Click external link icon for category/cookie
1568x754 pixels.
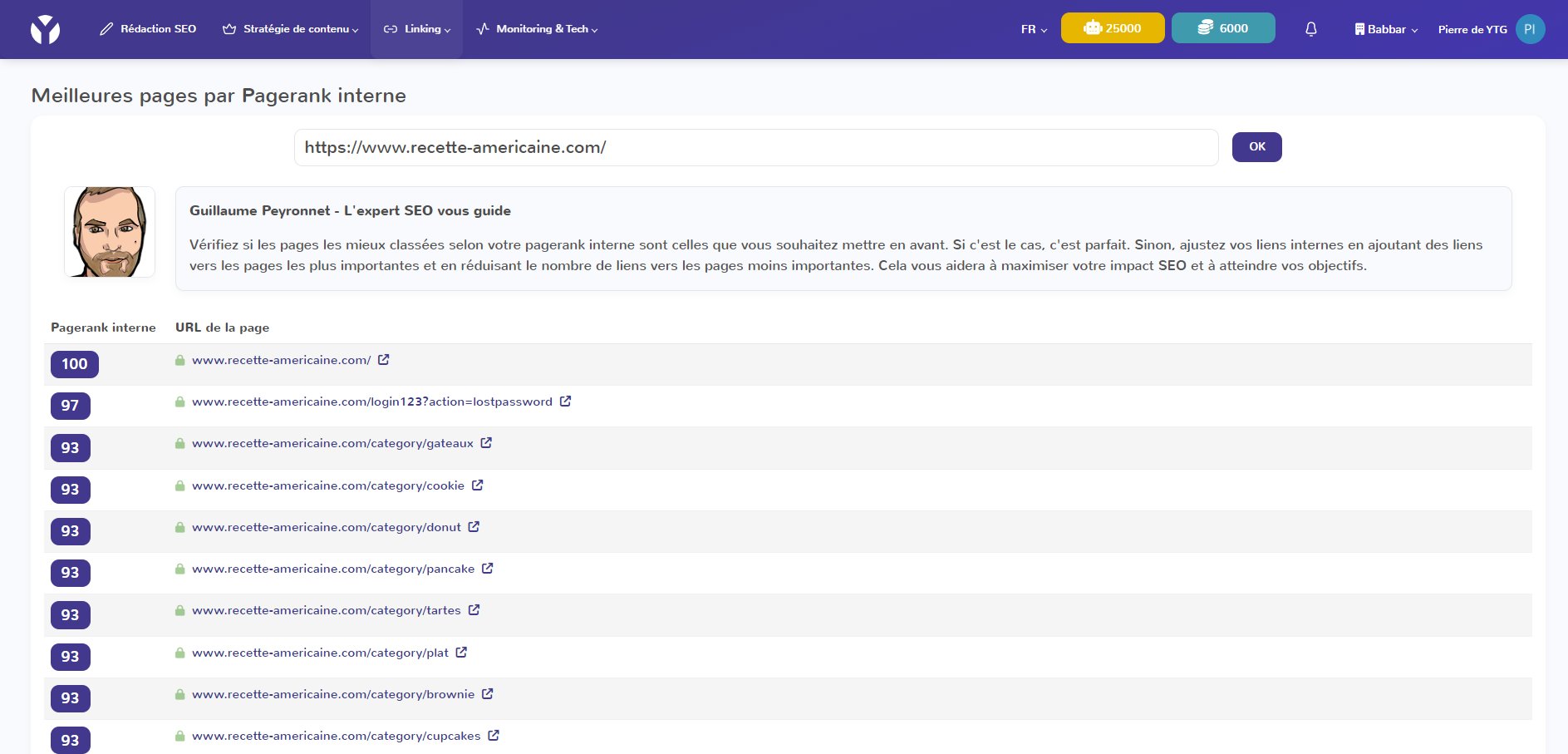point(477,485)
